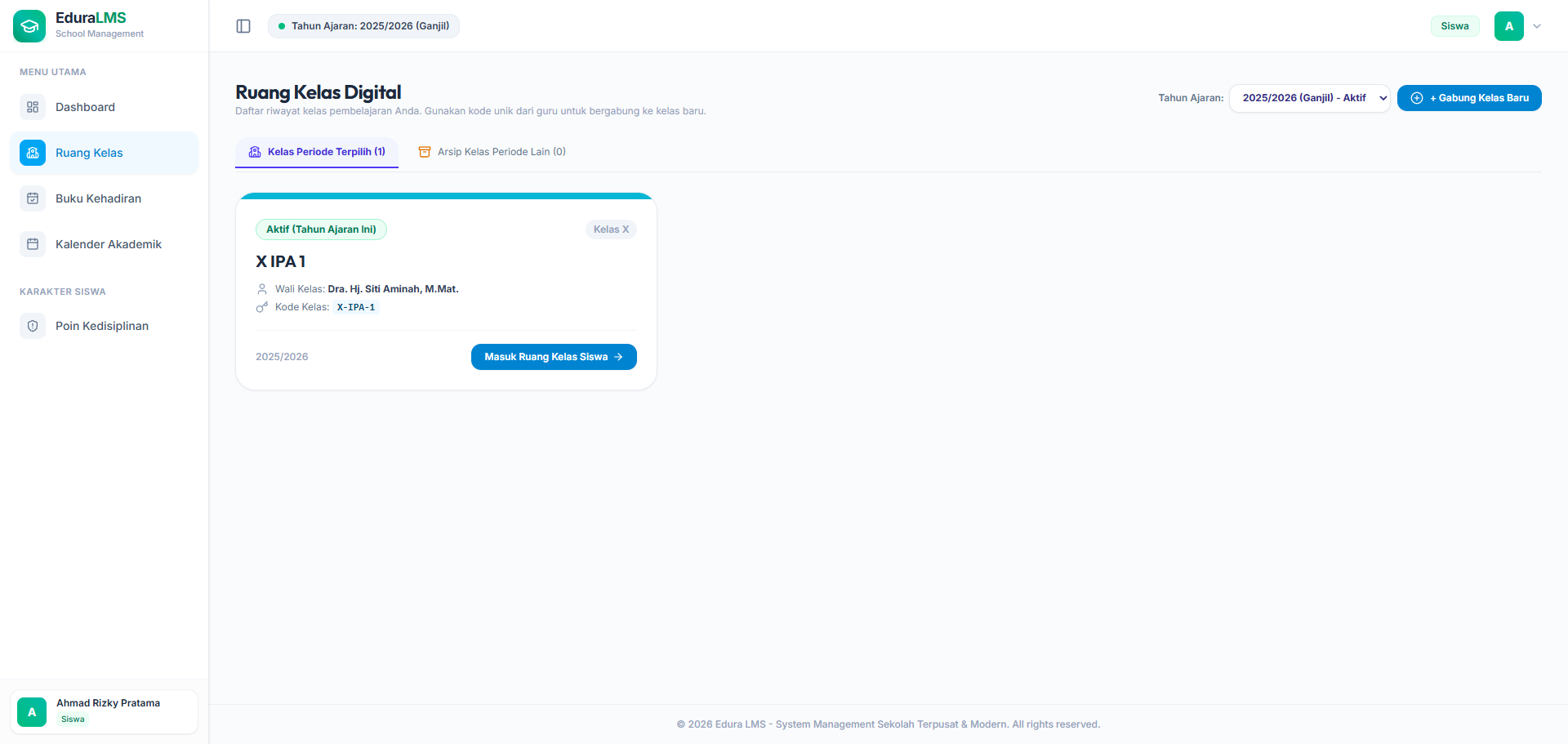Image resolution: width=1568 pixels, height=744 pixels.
Task: Click the EduraLMS graduation cap logo
Action: [29, 26]
